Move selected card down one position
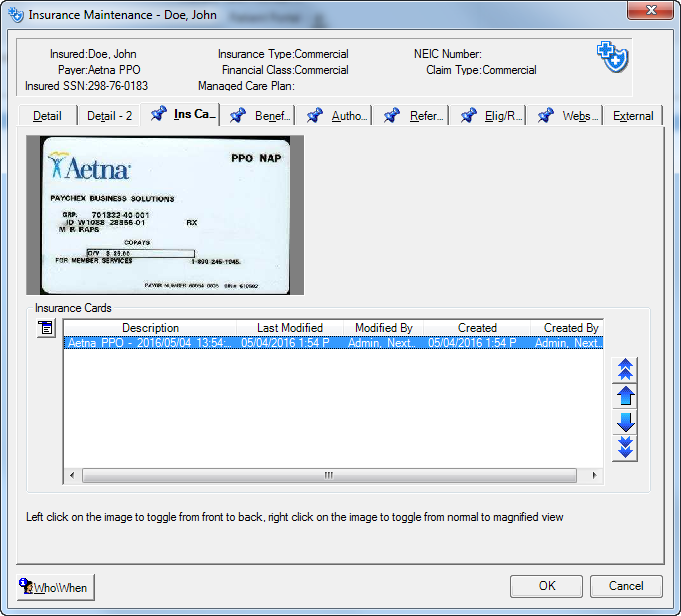Image resolution: width=681 pixels, height=616 pixels. click(626, 422)
